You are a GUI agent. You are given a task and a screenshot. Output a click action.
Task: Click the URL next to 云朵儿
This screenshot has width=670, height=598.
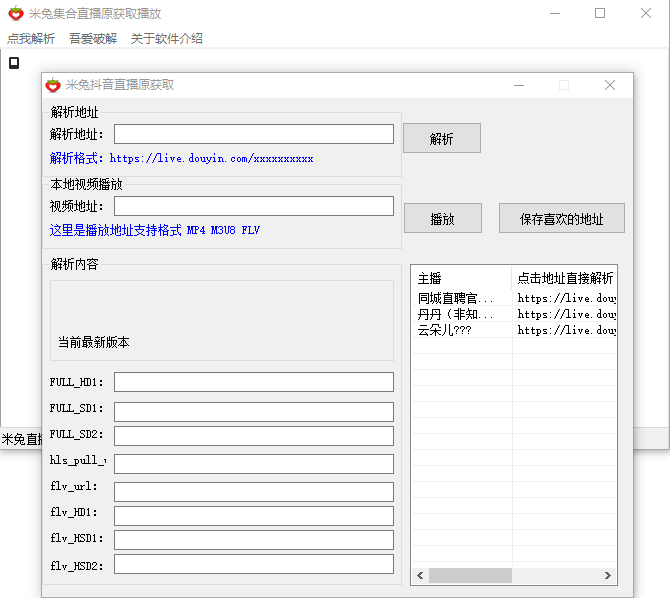[x=566, y=330]
